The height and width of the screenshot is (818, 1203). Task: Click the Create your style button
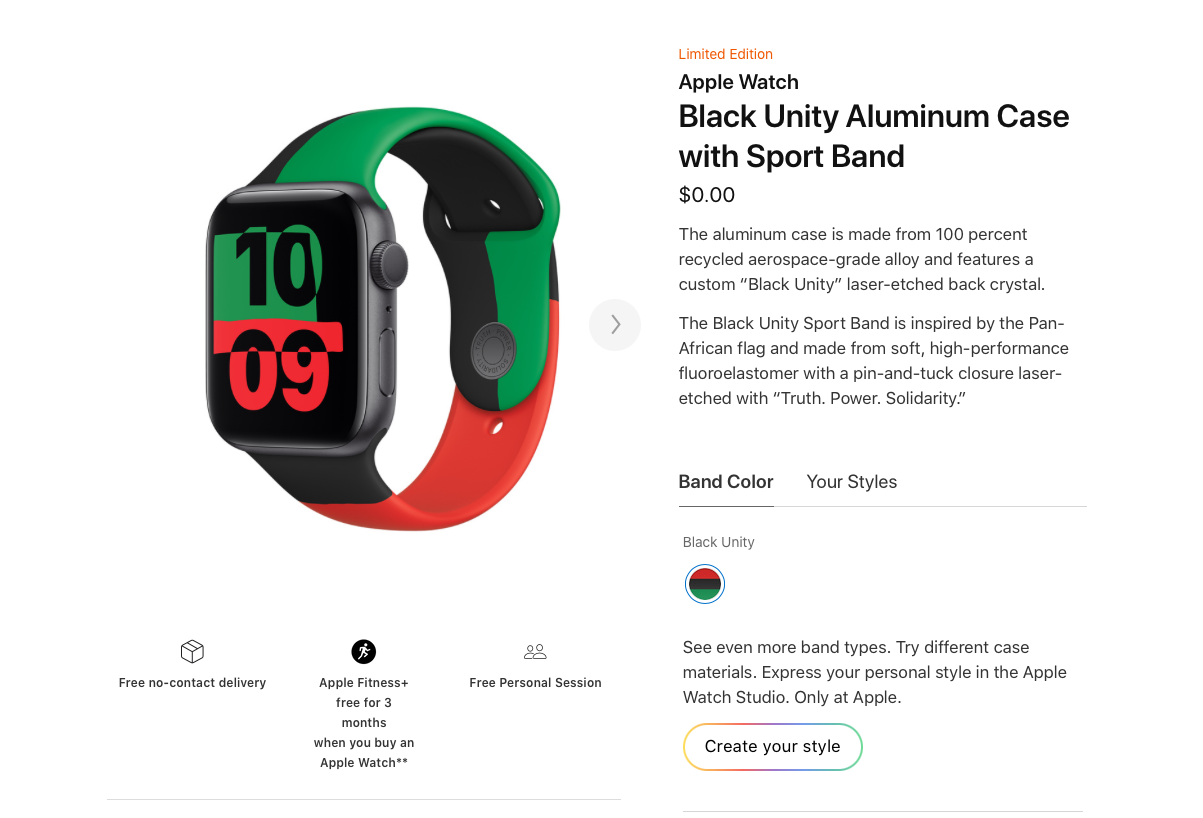coord(773,747)
